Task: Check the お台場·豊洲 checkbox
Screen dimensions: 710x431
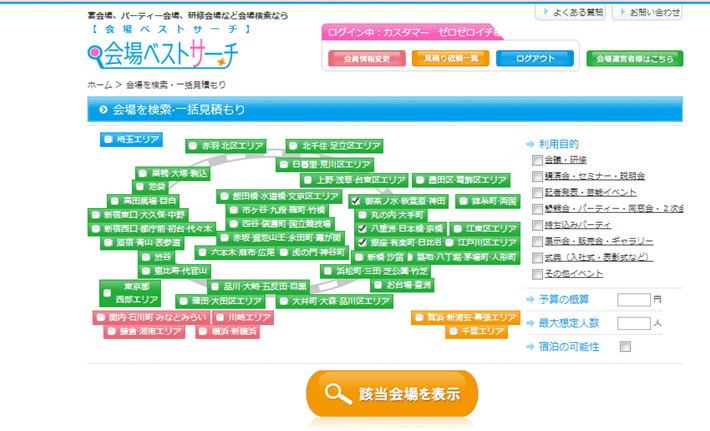Action: tap(378, 285)
